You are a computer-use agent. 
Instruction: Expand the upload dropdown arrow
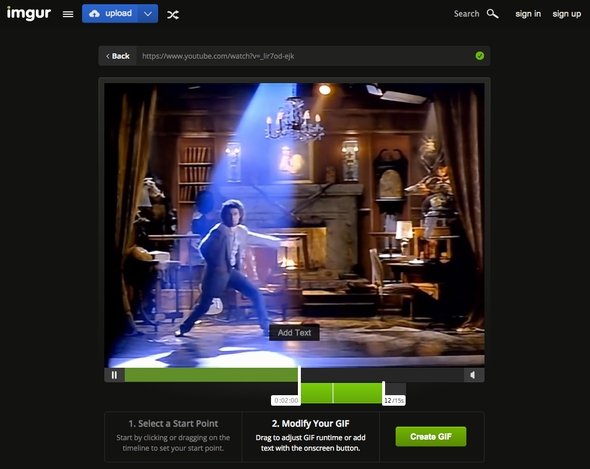click(148, 14)
